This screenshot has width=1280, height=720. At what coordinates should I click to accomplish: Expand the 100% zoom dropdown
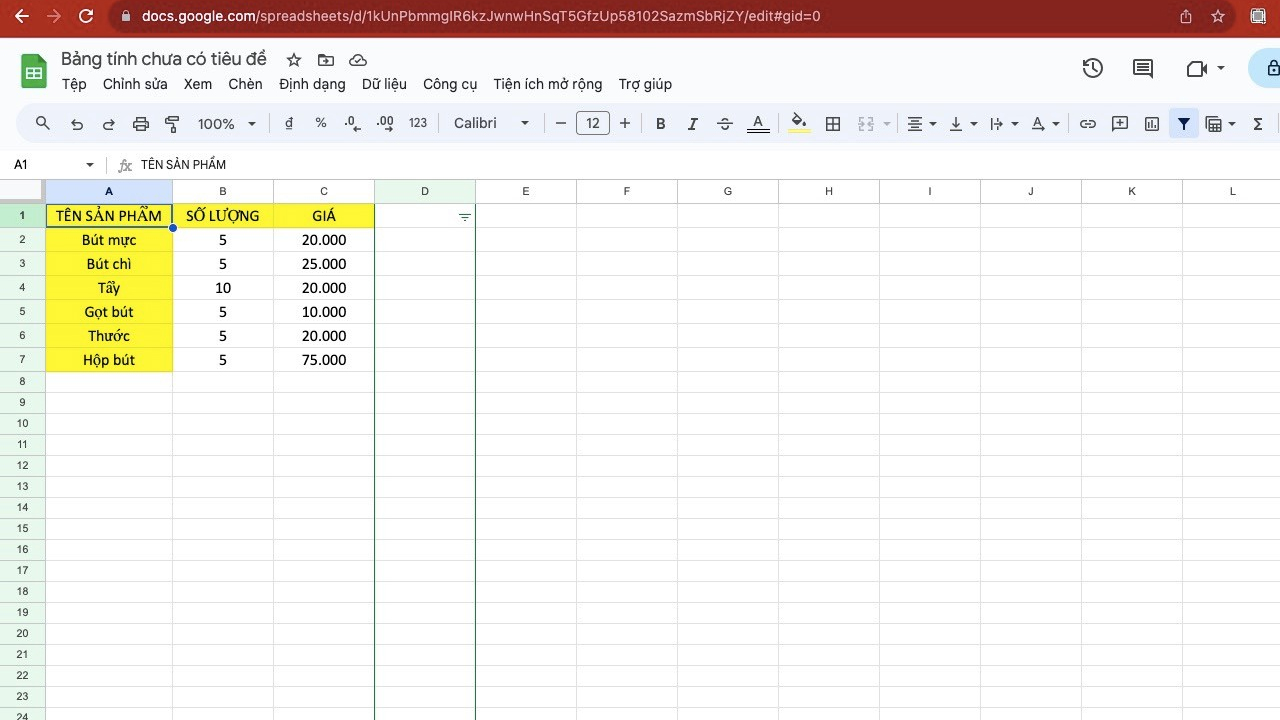[x=227, y=124]
